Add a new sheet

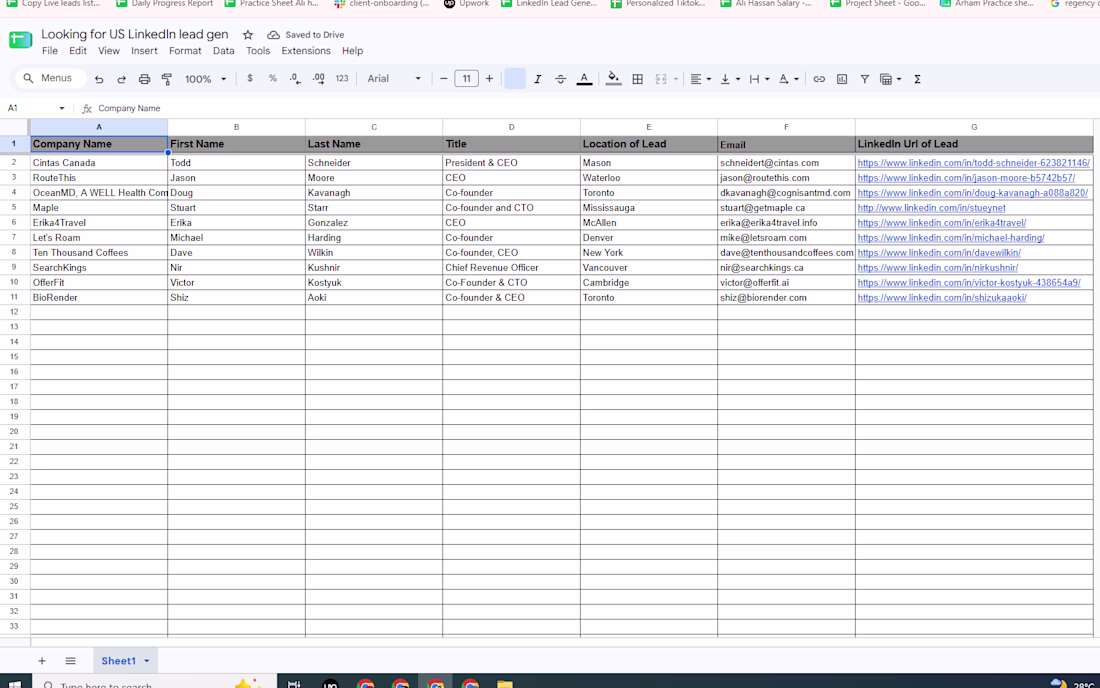pyautogui.click(x=42, y=661)
